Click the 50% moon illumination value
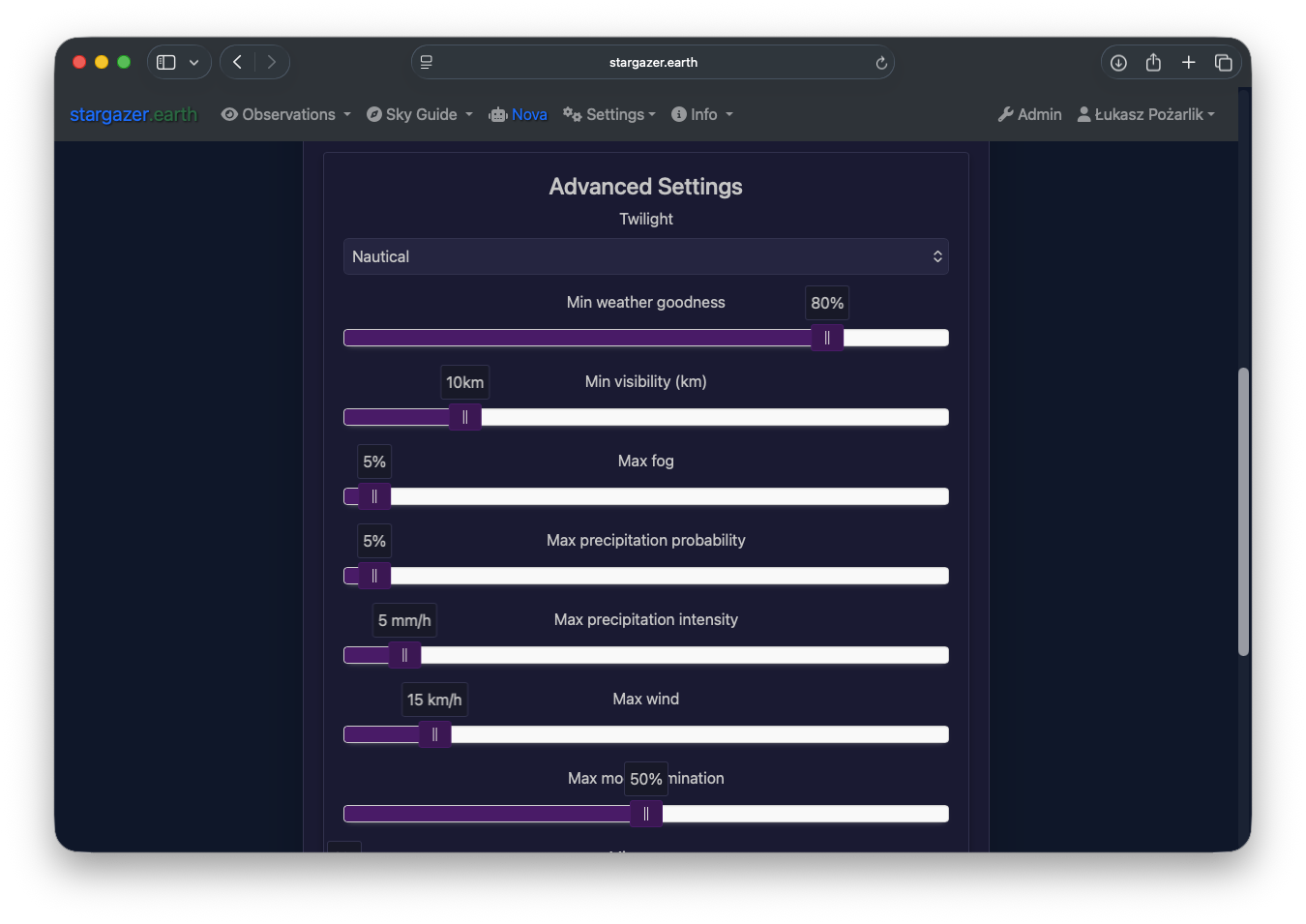 646,779
